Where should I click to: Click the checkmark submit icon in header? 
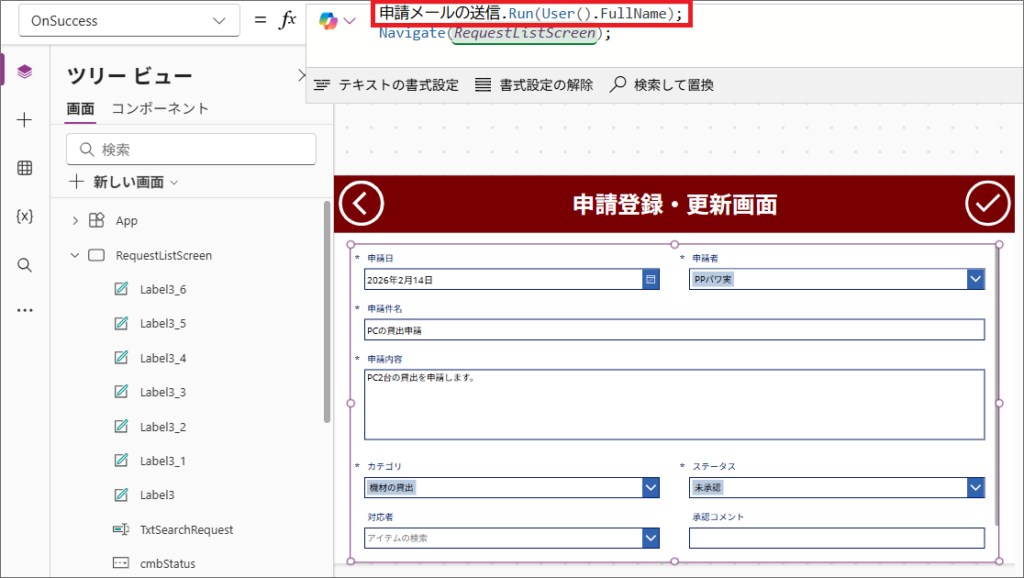point(987,203)
